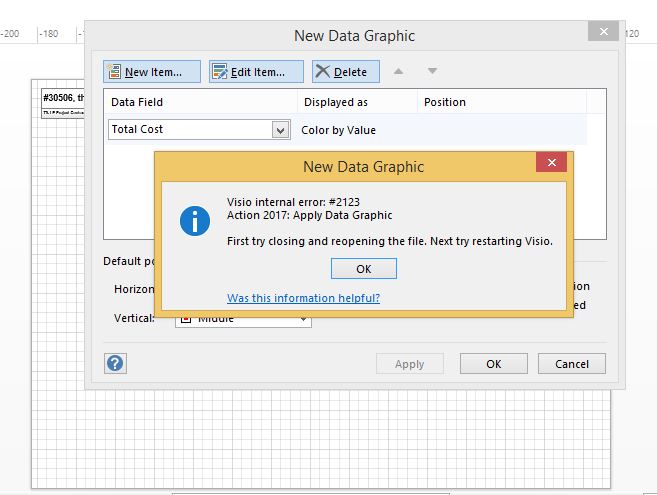Select the 'Color by Value' cell
Screen dimensions: 657x495
click(339, 130)
